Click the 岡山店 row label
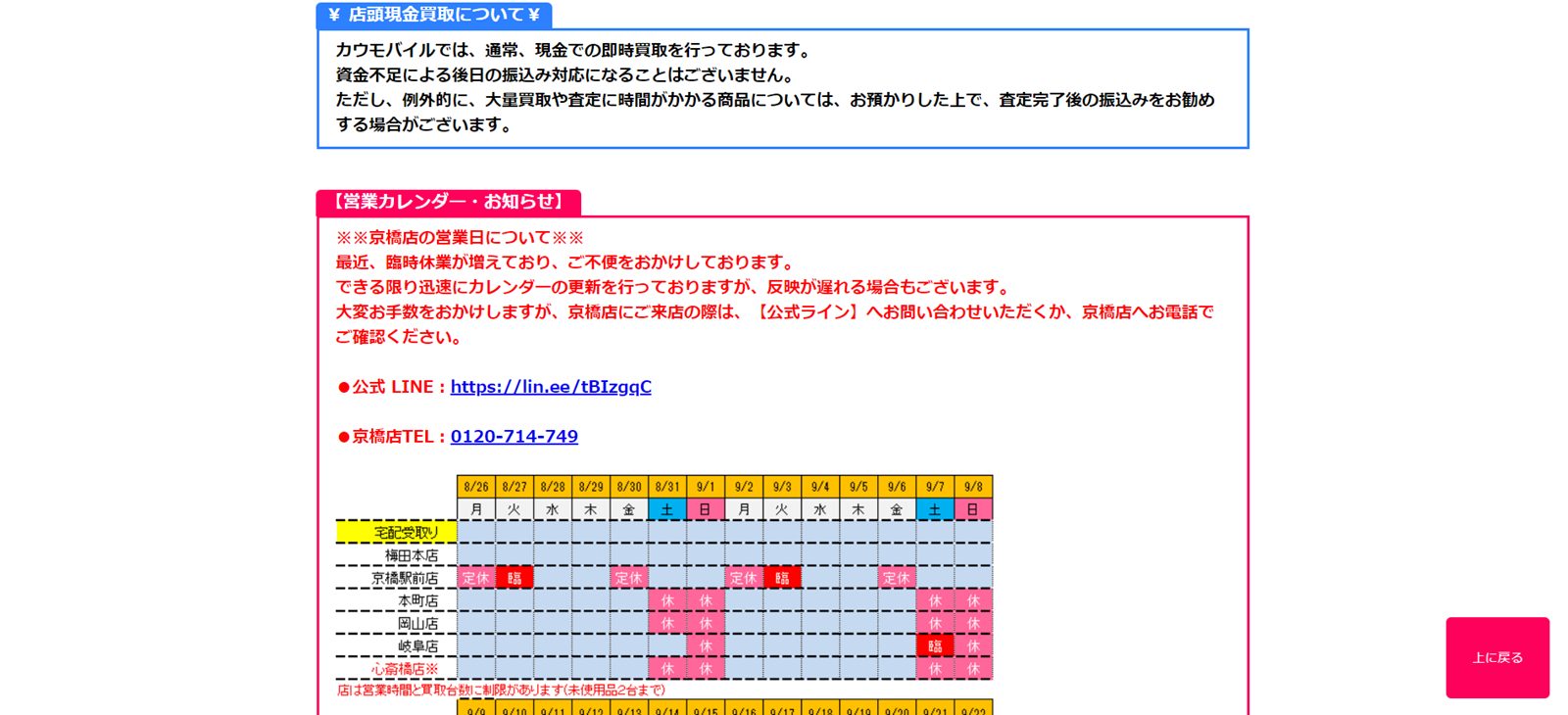This screenshot has width=1568, height=715. click(x=418, y=623)
